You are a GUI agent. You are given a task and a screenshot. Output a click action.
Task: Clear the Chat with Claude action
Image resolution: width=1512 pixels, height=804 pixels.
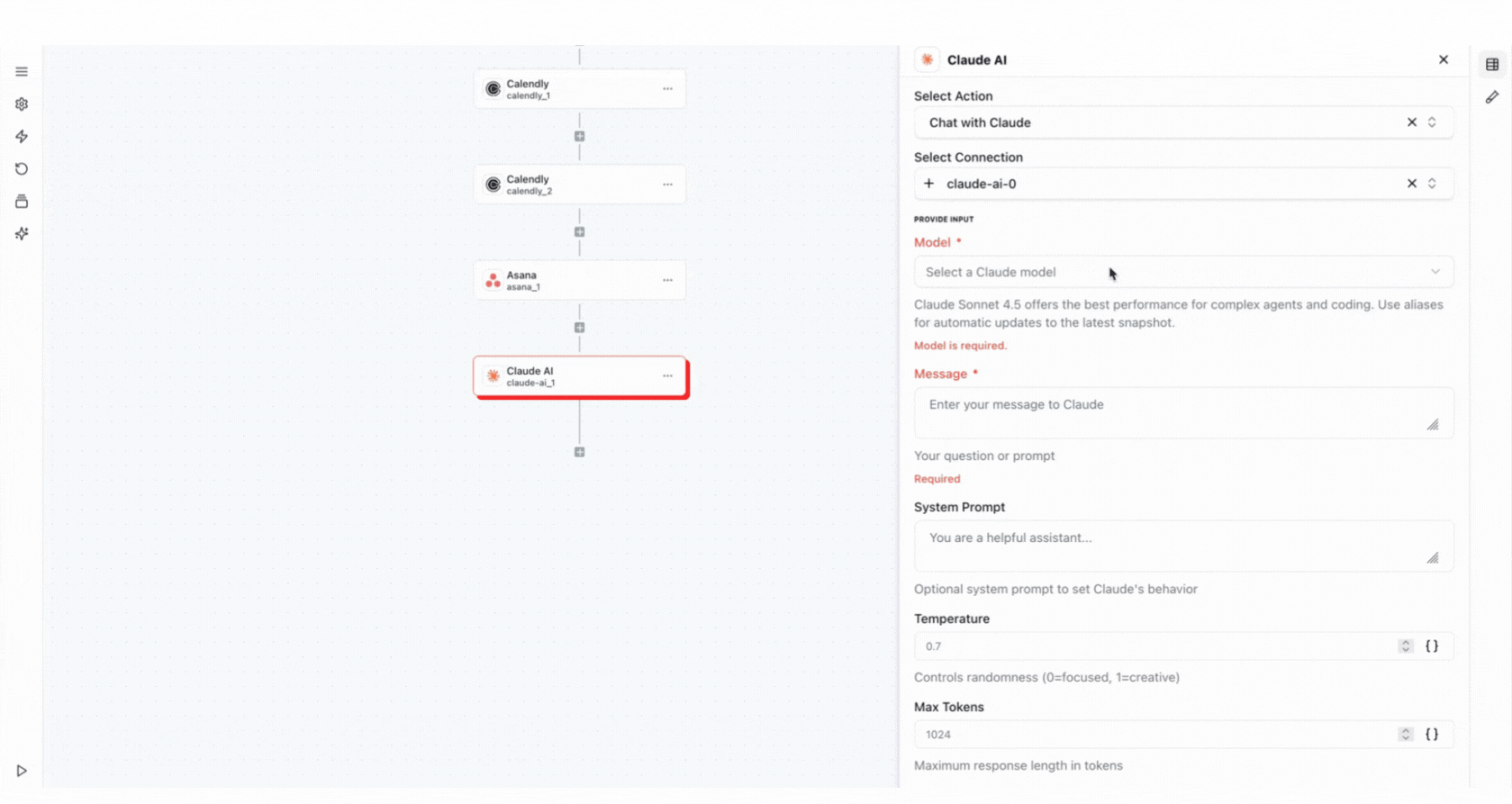click(1411, 122)
